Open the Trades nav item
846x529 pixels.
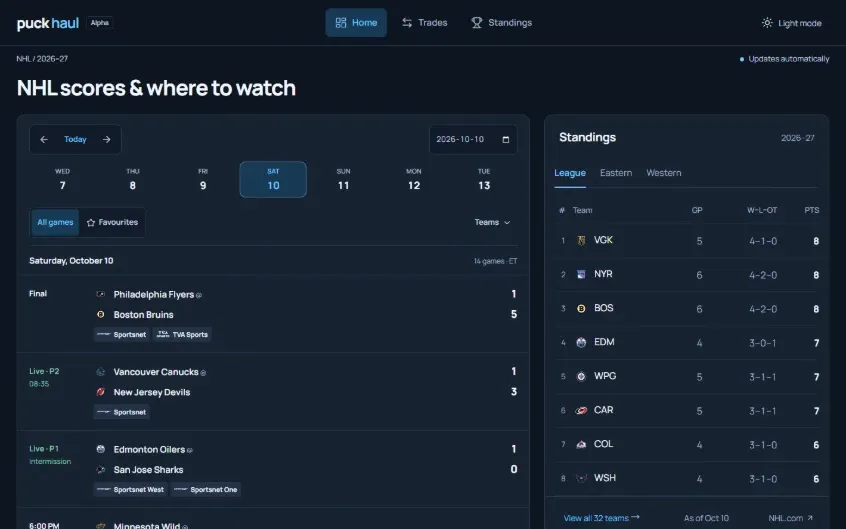(x=425, y=23)
